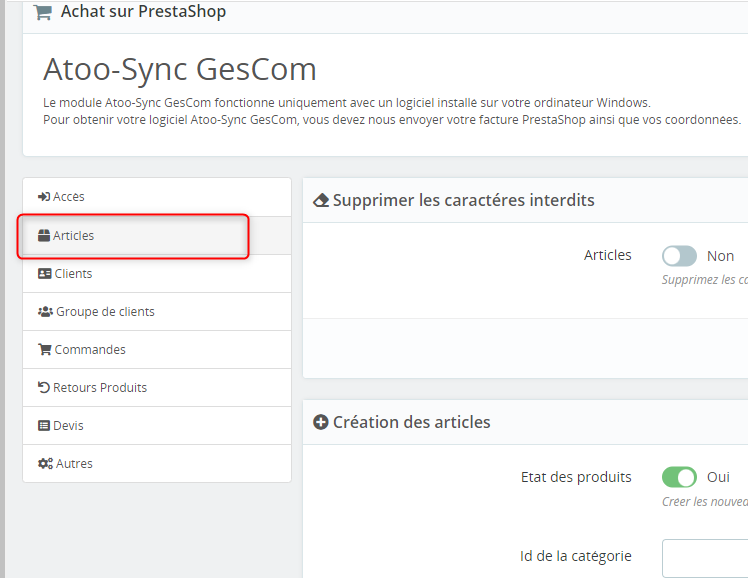Screen dimensions: 748x578
Task: Click the Non label beside Articles switch
Action: click(720, 256)
